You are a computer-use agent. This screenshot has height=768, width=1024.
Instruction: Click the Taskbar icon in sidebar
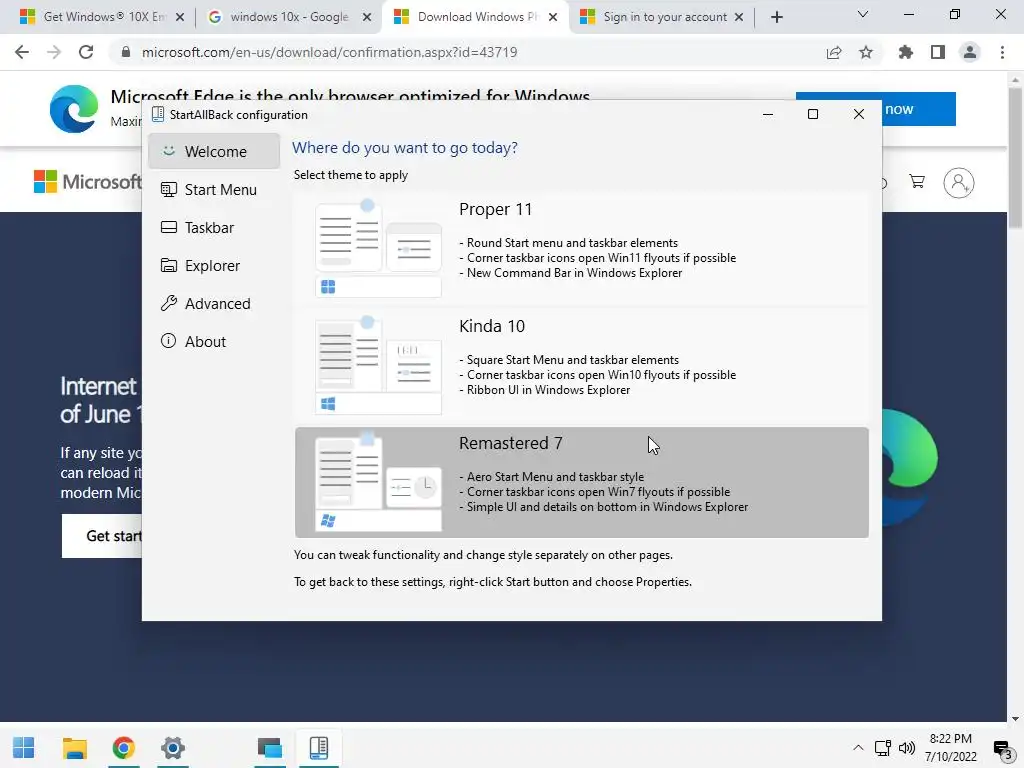point(168,227)
